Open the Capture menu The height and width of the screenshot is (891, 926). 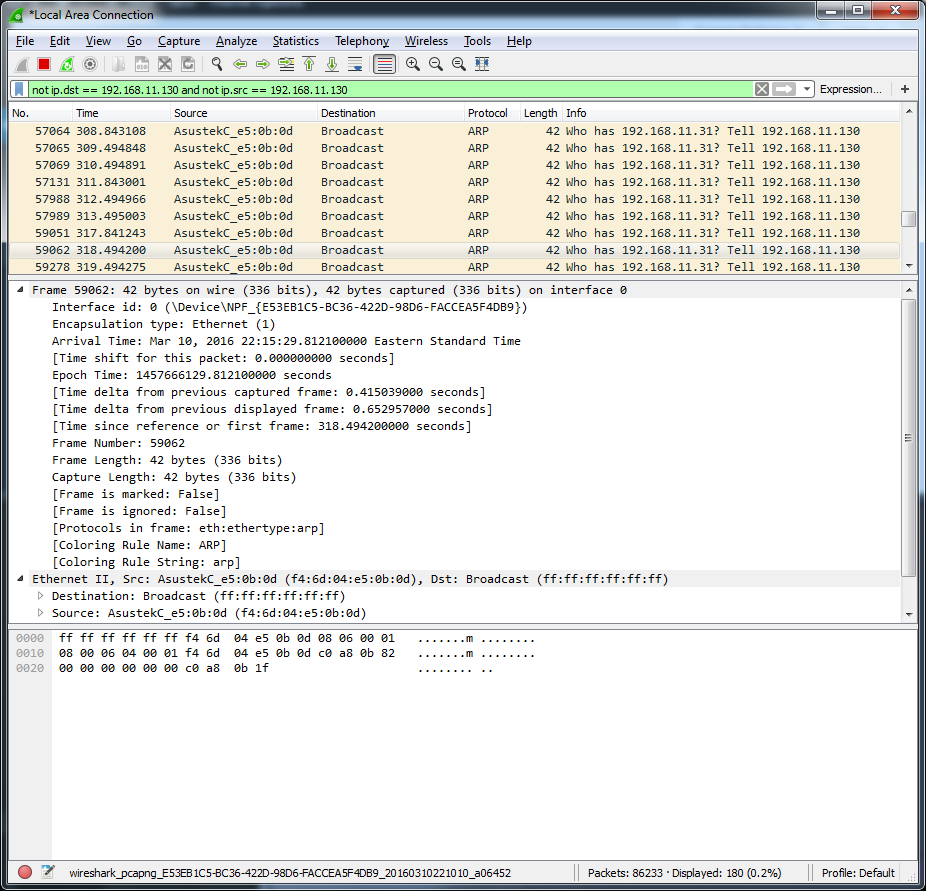(x=179, y=41)
